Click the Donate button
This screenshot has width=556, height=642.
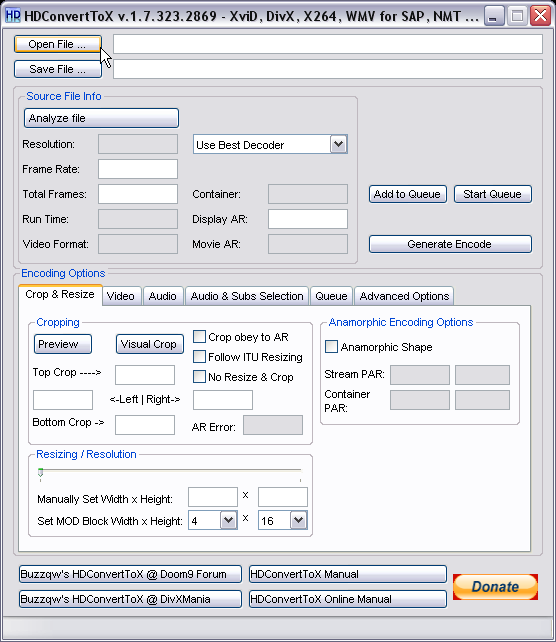(x=495, y=587)
